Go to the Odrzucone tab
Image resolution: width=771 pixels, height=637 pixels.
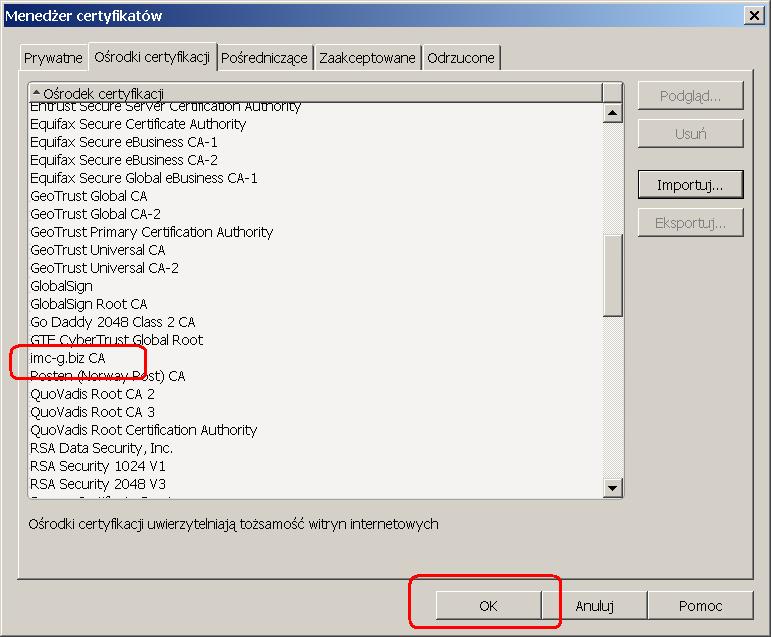click(460, 58)
